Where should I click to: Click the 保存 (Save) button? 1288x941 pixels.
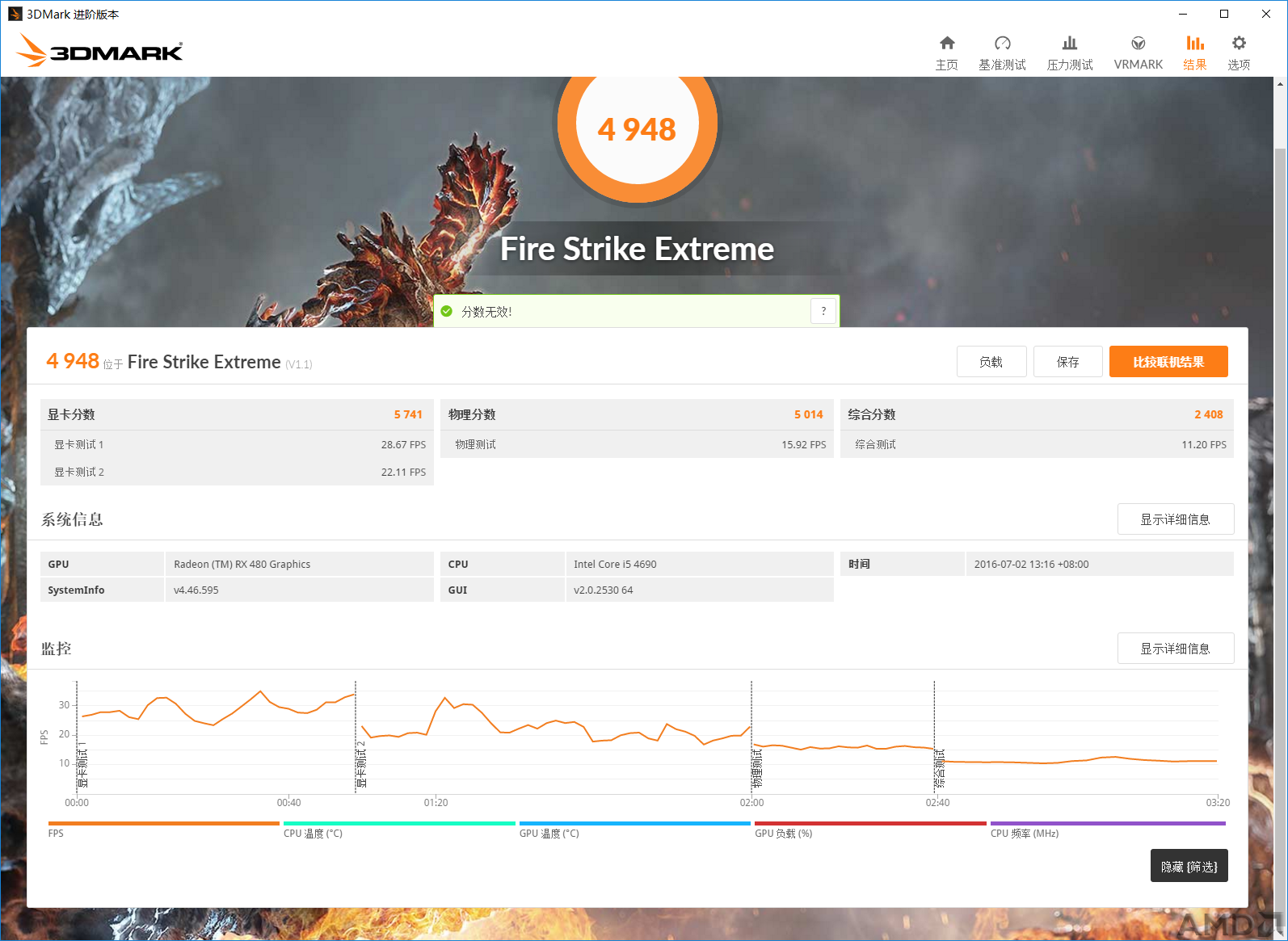coord(1068,362)
